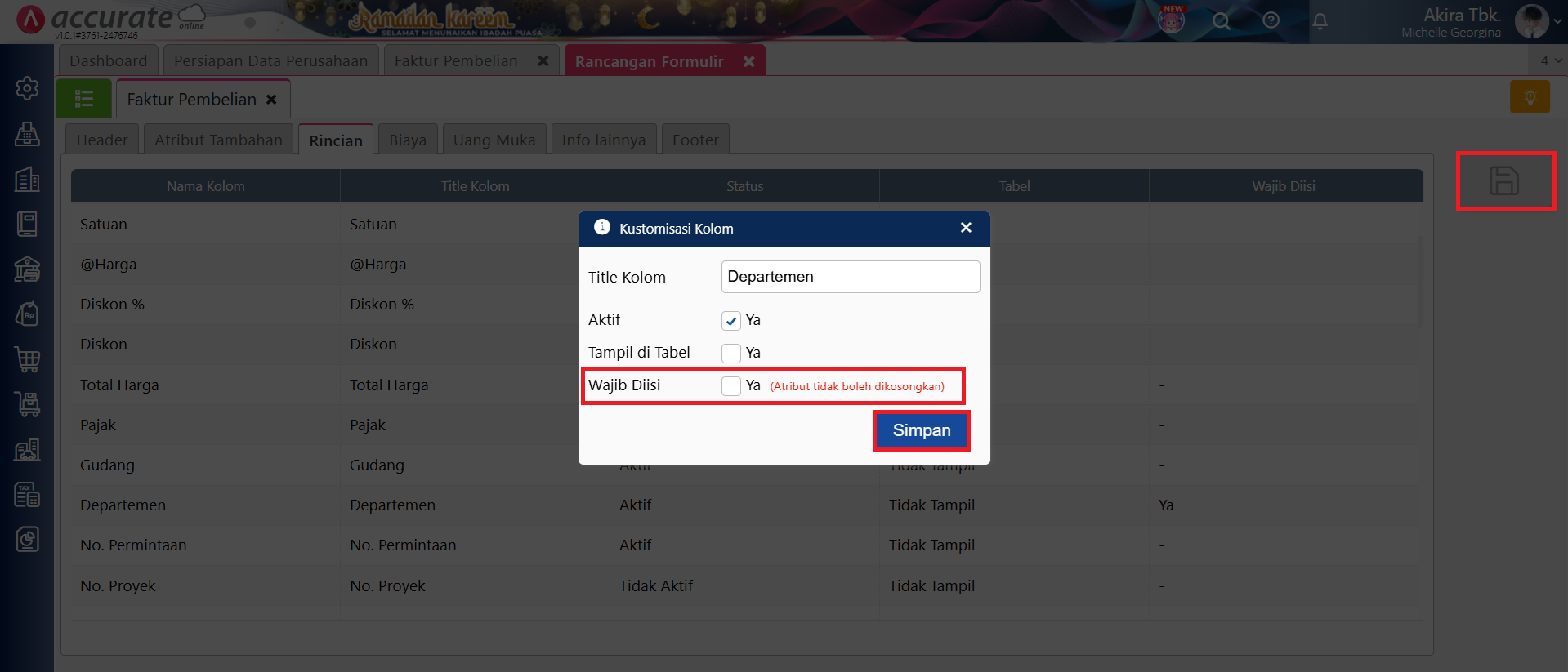Screen dimensions: 1568x672
Task: Open the green list view button
Action: [83, 99]
